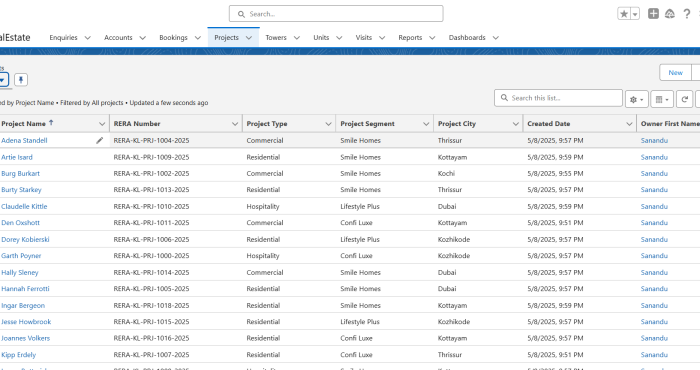Screen dimensions: 700x370
Task: Open Garth Poyner project record
Action: (x=21, y=256)
